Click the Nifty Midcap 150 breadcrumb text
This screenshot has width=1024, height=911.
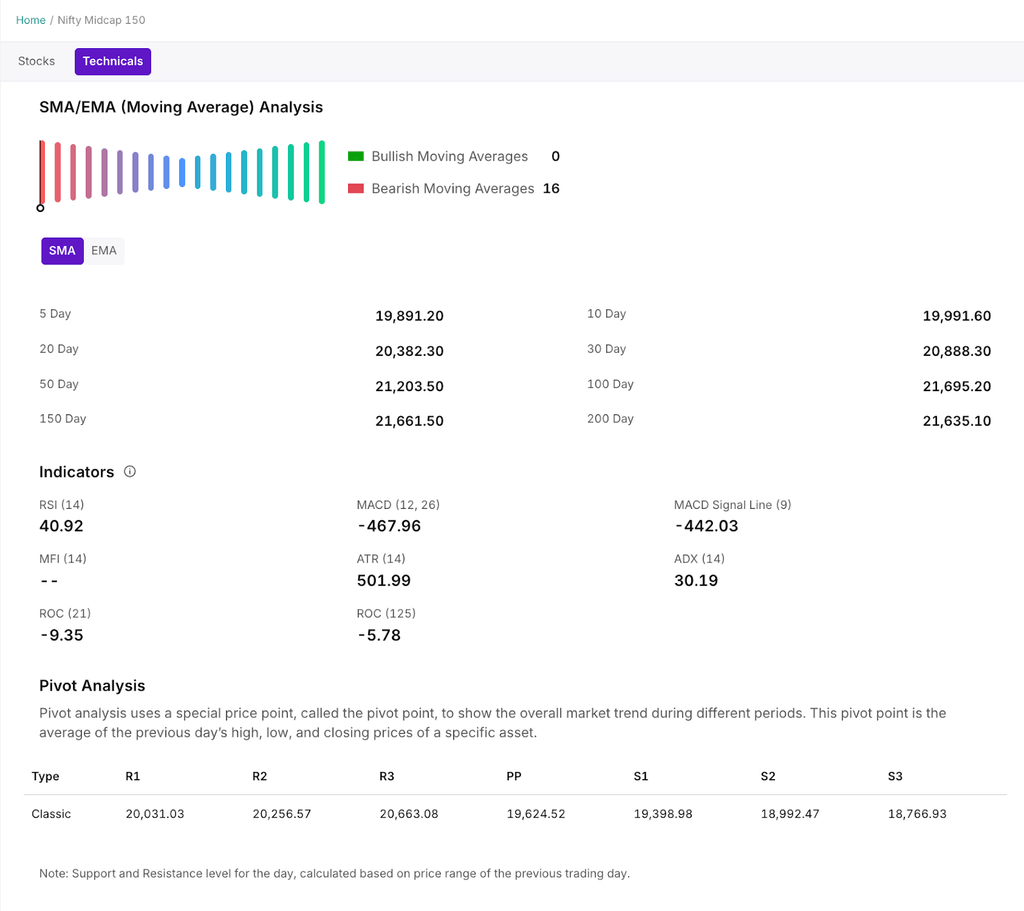click(x=101, y=20)
